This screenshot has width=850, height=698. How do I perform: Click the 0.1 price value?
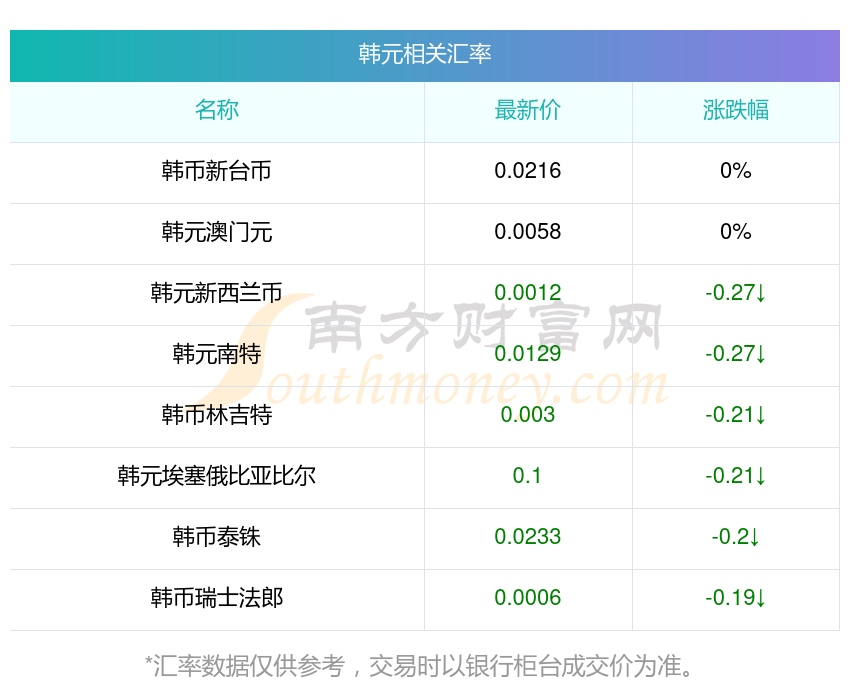527,476
